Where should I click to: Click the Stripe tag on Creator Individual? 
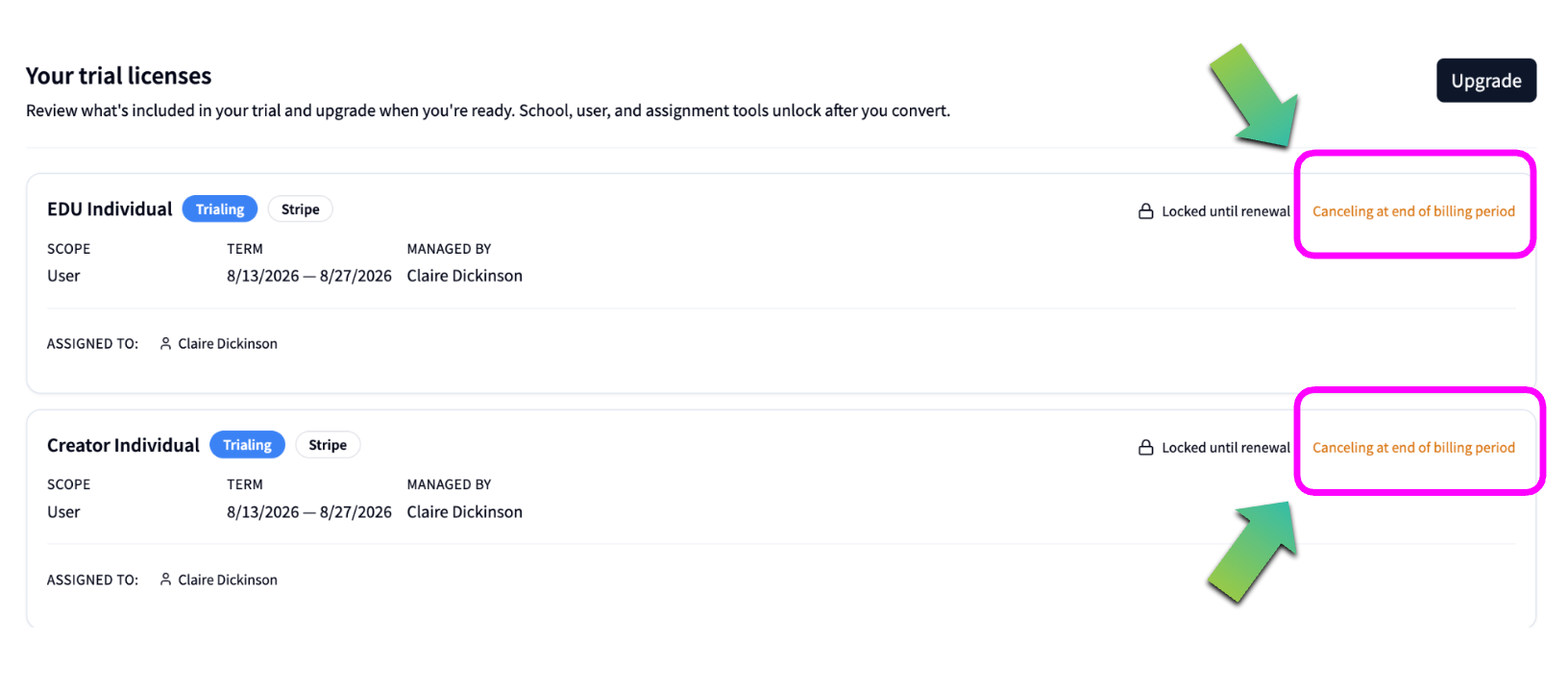(328, 445)
